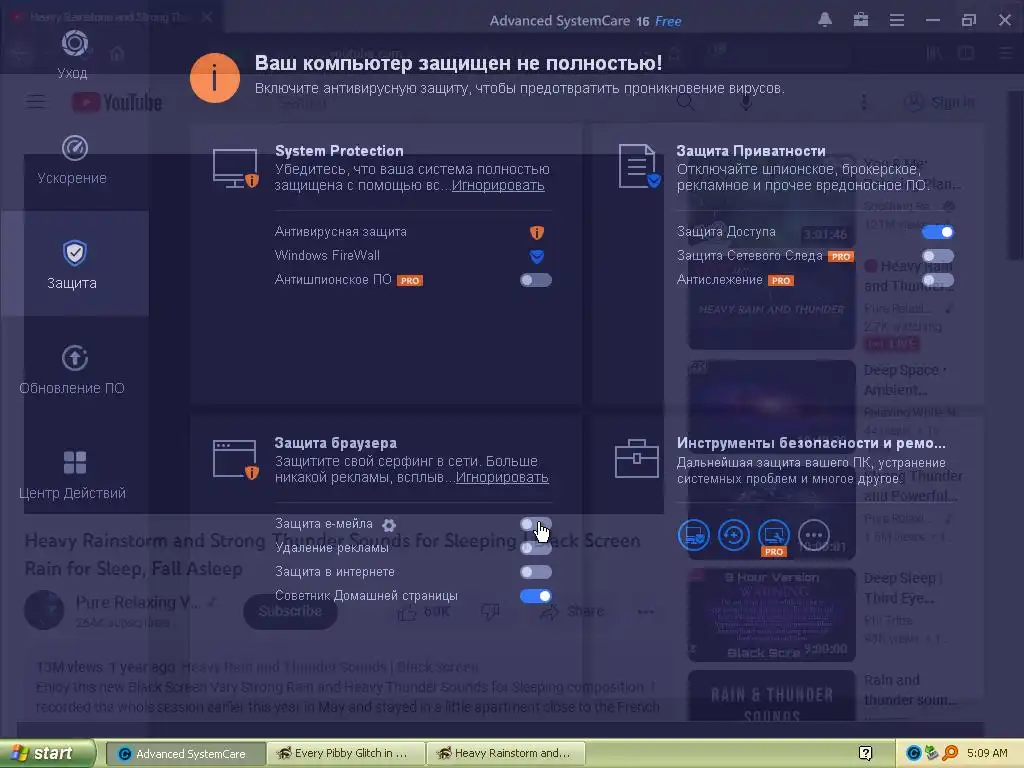Open settings gear beside Защита е-мейла
The image size is (1024, 768).
(x=389, y=524)
